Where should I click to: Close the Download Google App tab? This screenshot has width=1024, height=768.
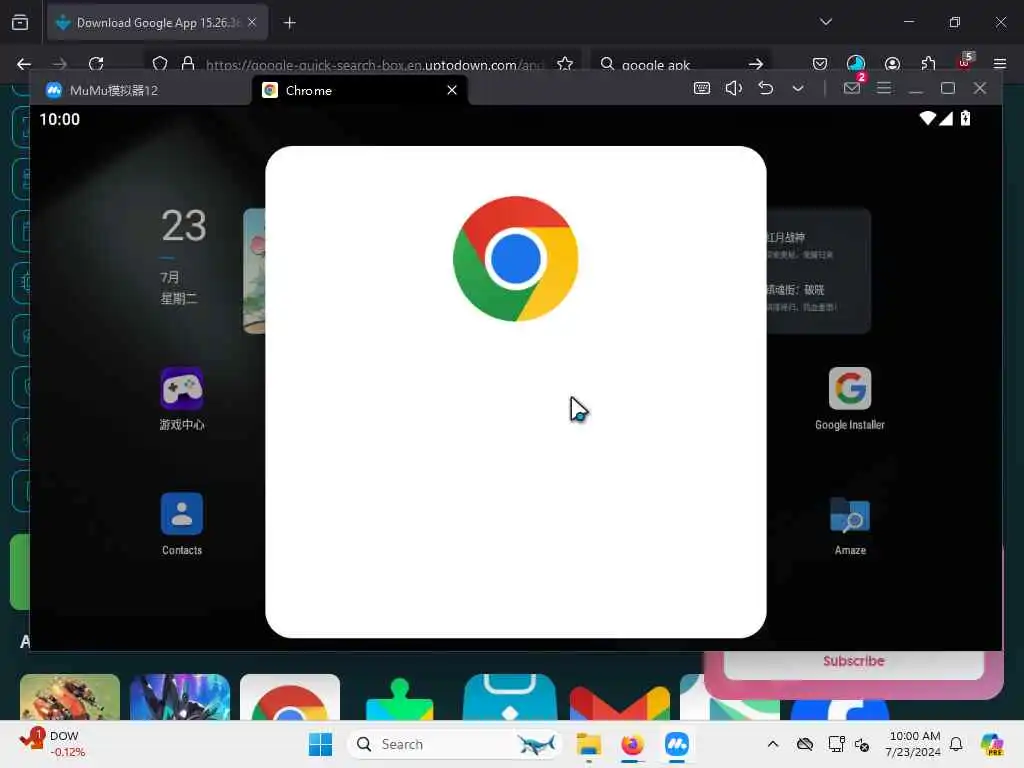tap(252, 22)
